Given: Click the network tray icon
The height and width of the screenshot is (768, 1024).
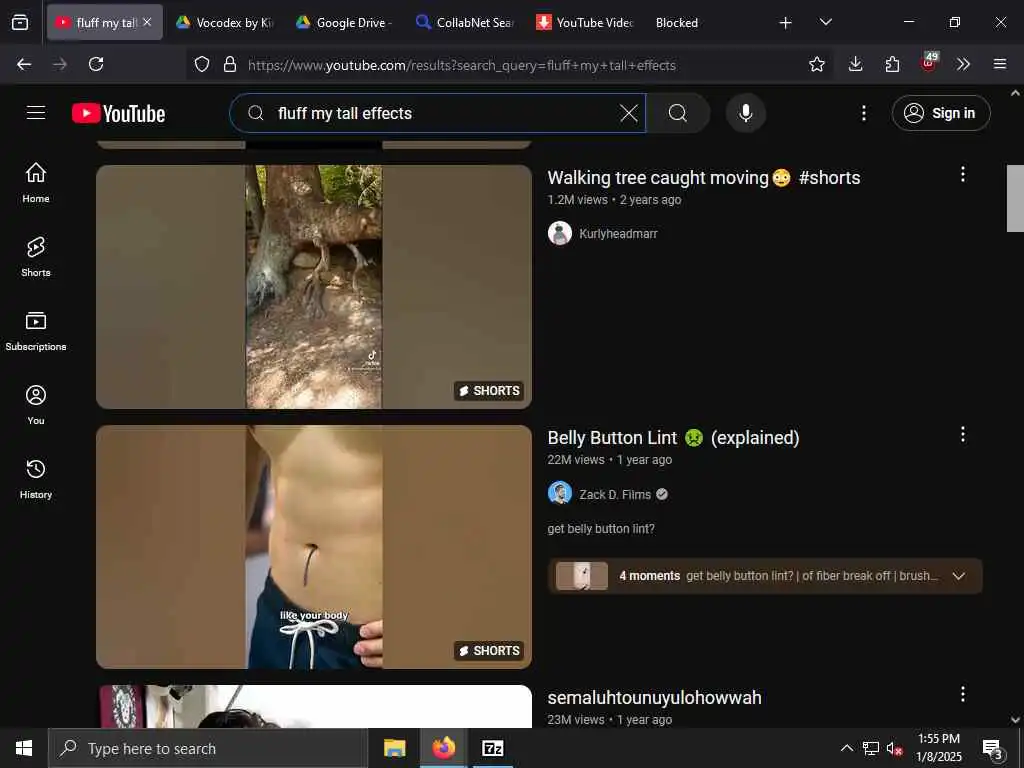Looking at the screenshot, I should [871, 748].
